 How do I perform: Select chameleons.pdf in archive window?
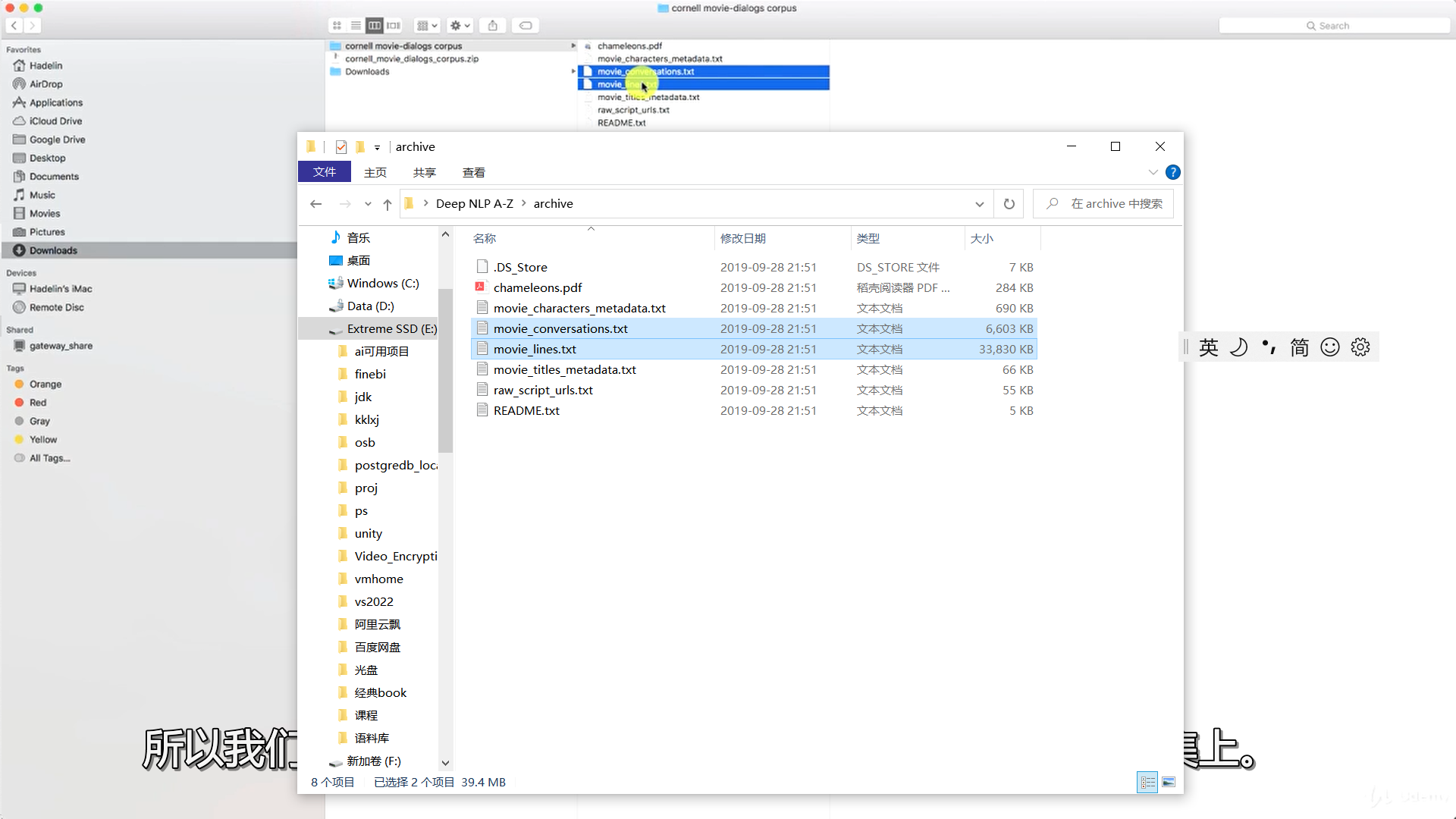click(x=754, y=288)
